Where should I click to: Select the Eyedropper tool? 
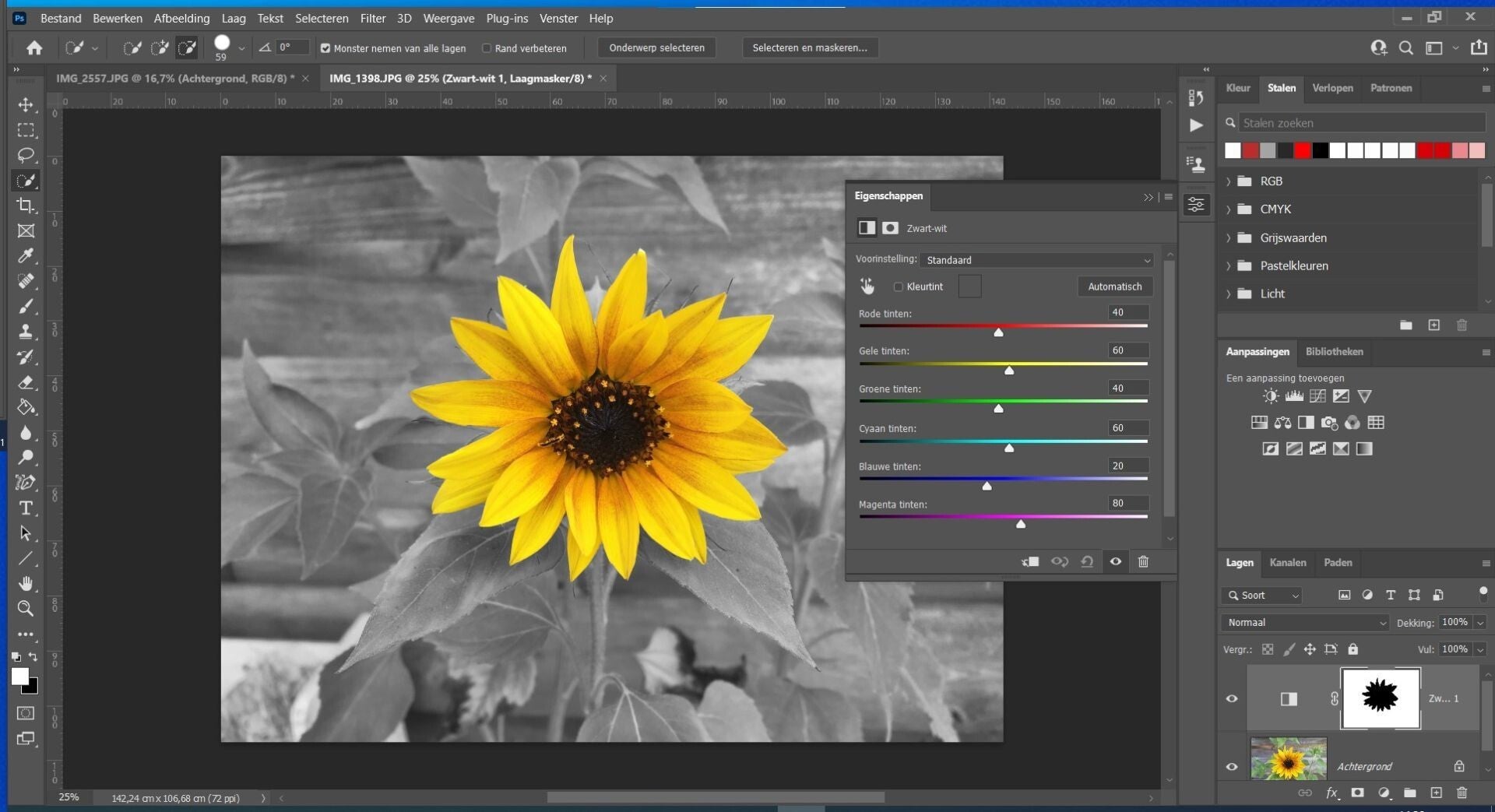pos(26,256)
